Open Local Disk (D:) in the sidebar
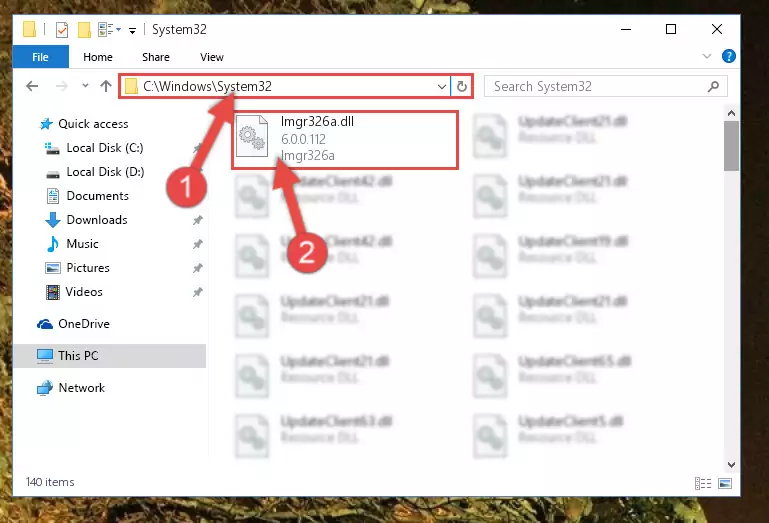 coord(105,172)
